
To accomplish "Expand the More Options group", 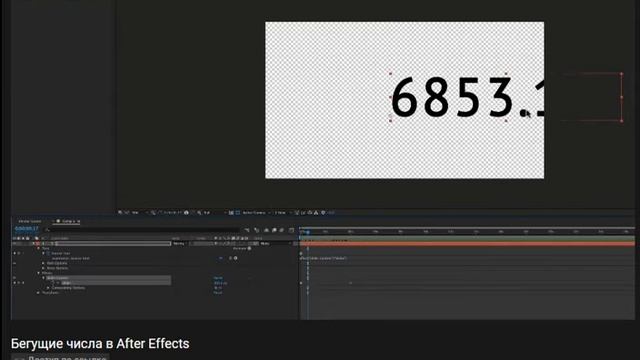I will [43, 268].
